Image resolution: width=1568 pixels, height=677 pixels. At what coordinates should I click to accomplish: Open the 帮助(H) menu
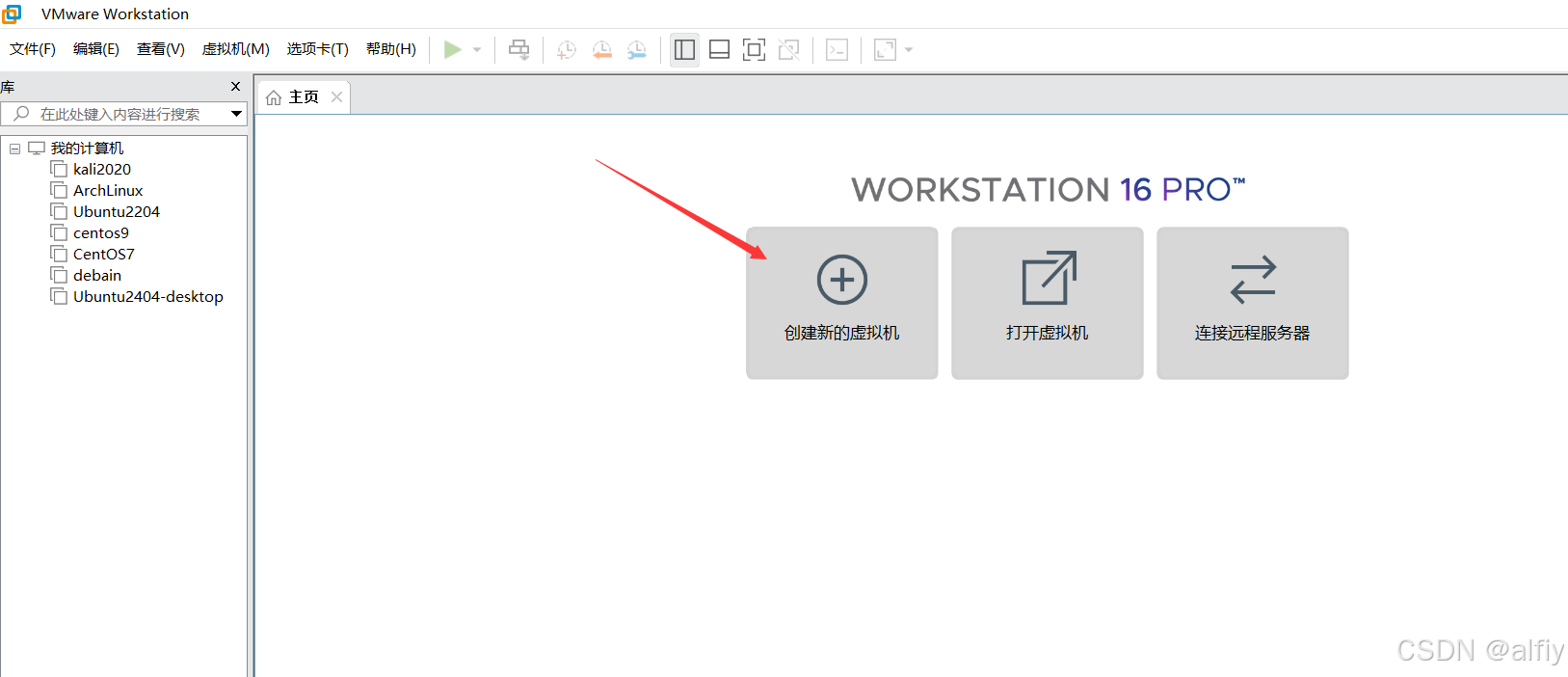[391, 49]
